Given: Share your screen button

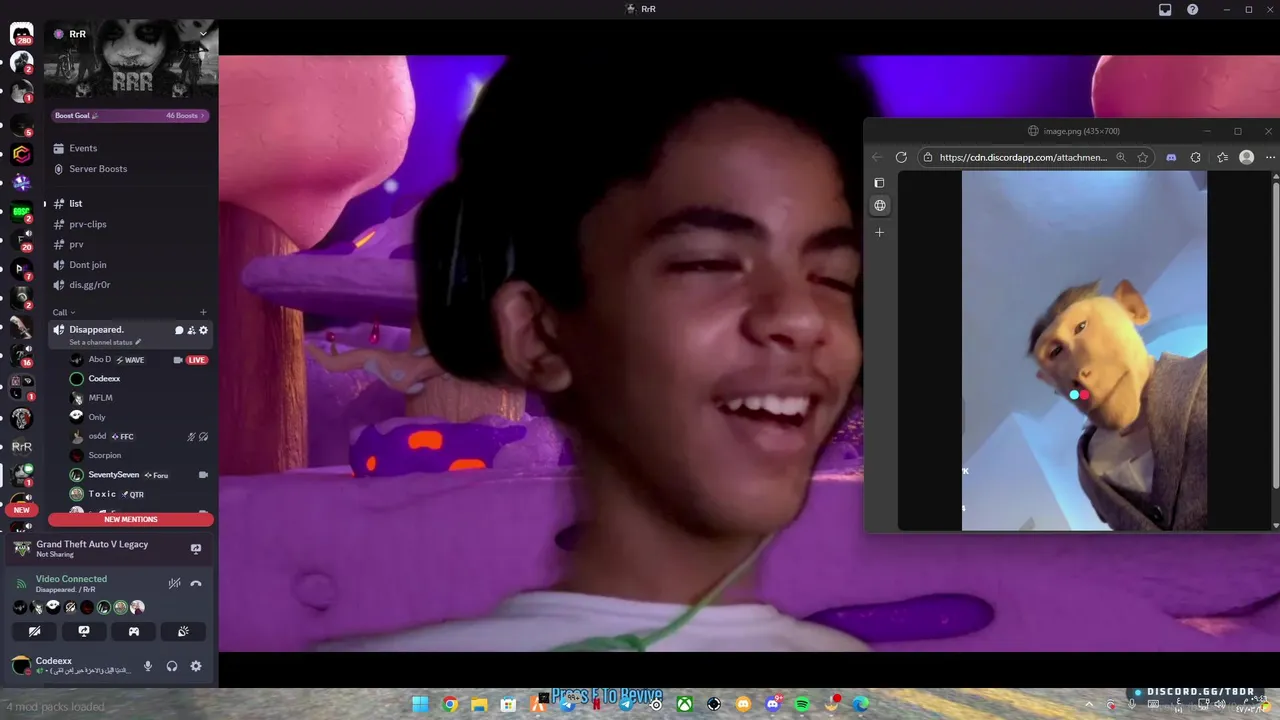Looking at the screenshot, I should pyautogui.click(x=84, y=632).
